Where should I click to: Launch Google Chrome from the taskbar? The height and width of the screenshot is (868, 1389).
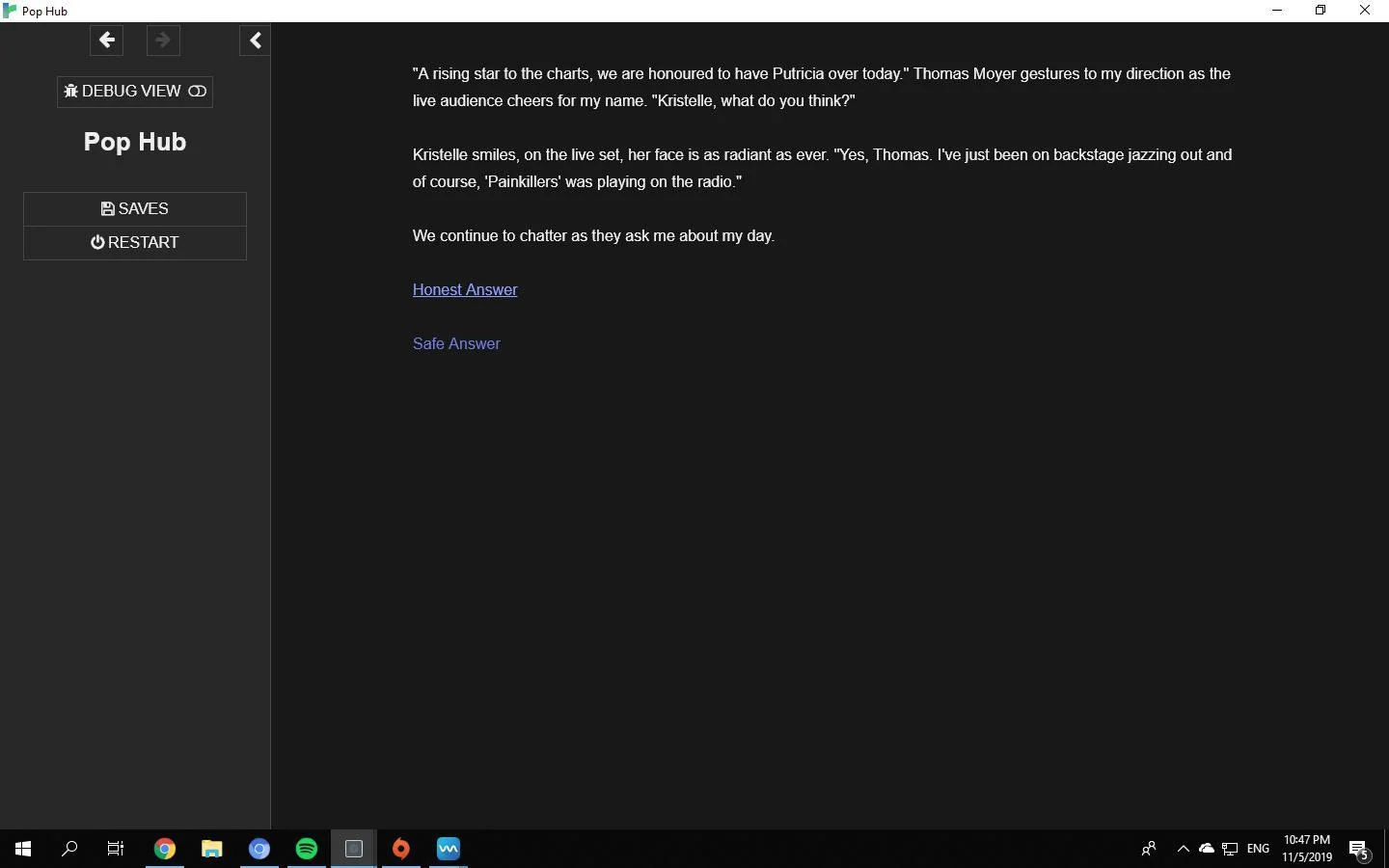[165, 849]
